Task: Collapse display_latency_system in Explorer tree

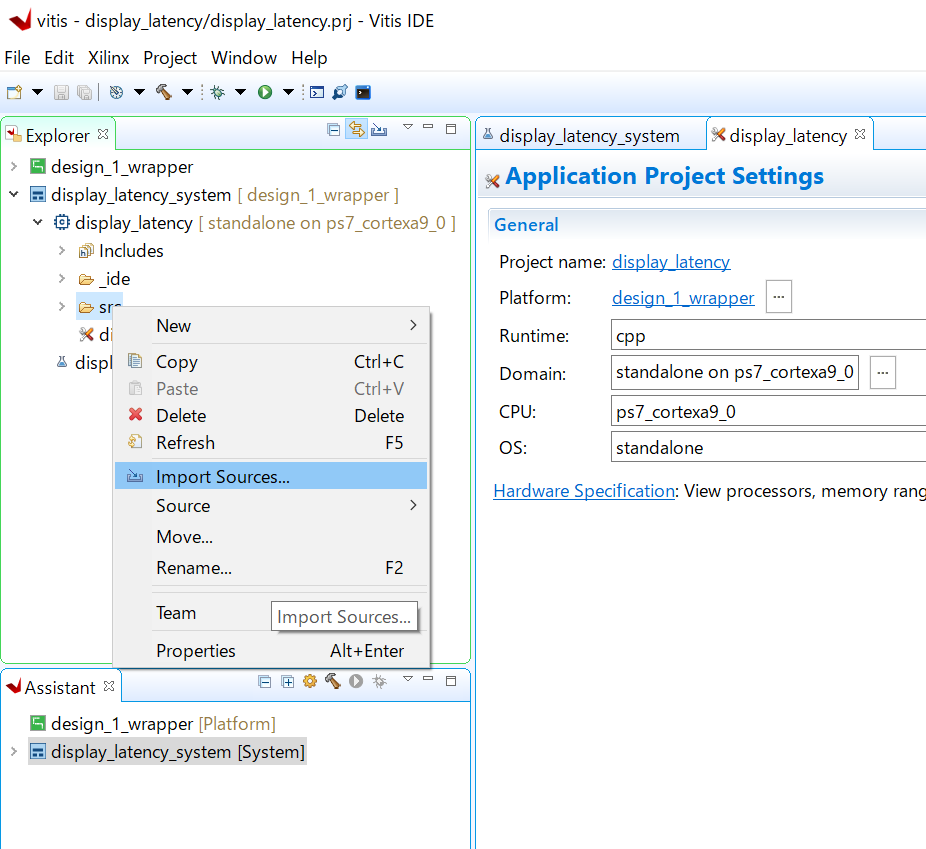Action: coord(14,194)
